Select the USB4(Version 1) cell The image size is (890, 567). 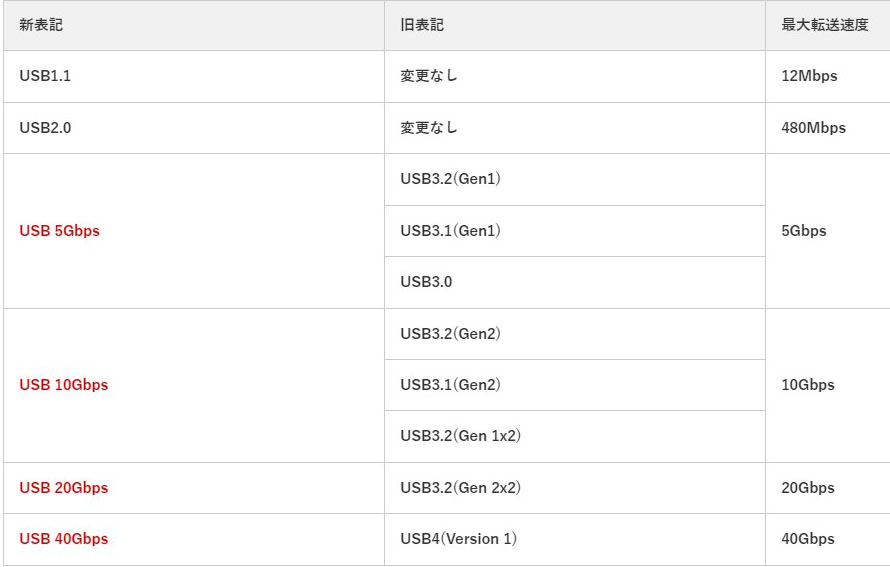tap(458, 539)
